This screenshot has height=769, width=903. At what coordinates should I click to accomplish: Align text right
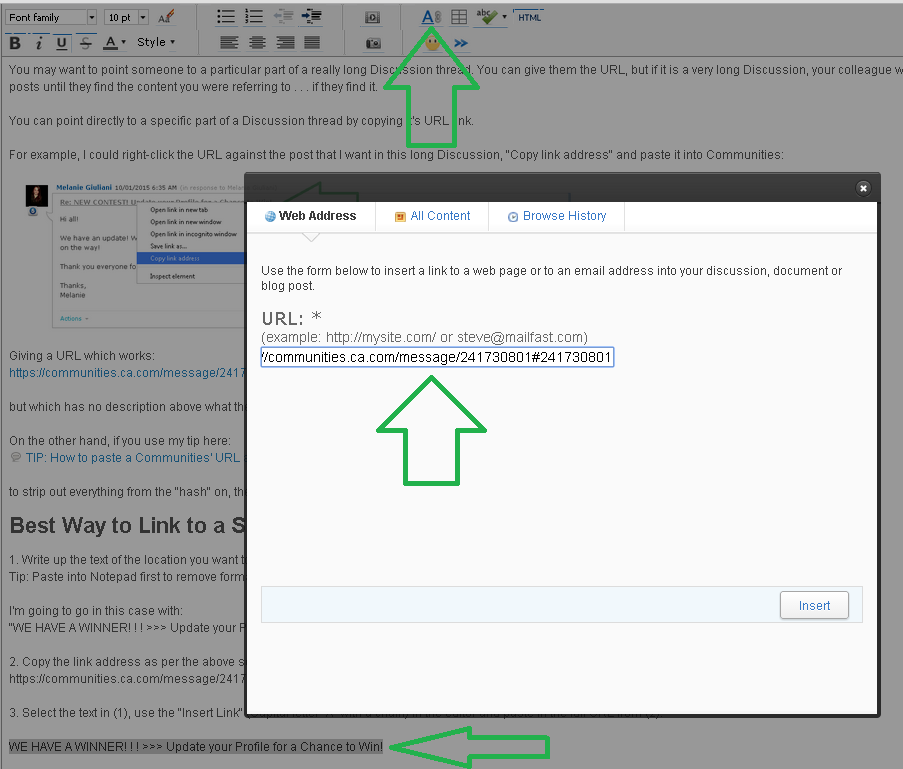(285, 43)
